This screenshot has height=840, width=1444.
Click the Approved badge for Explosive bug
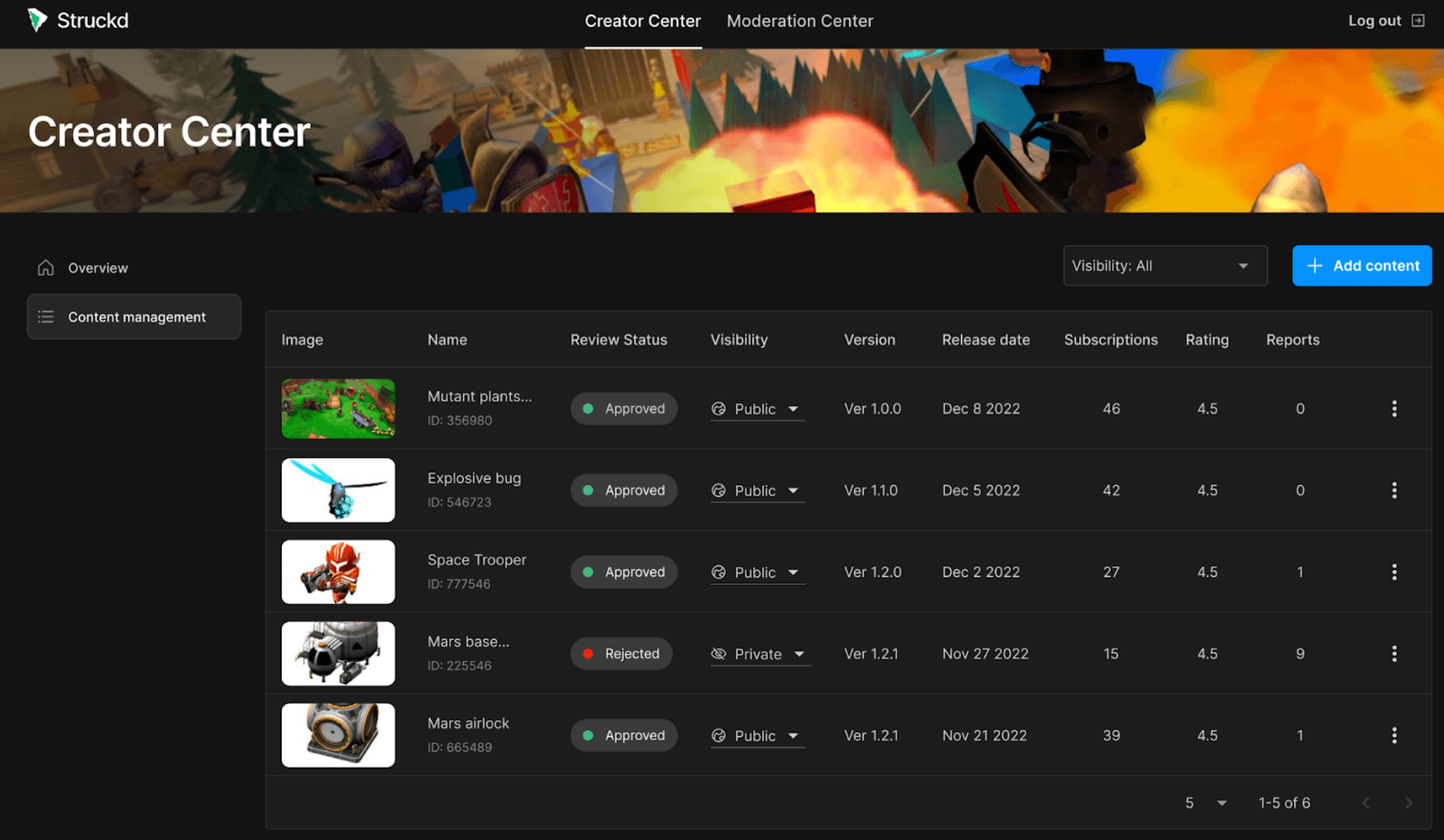(x=624, y=491)
